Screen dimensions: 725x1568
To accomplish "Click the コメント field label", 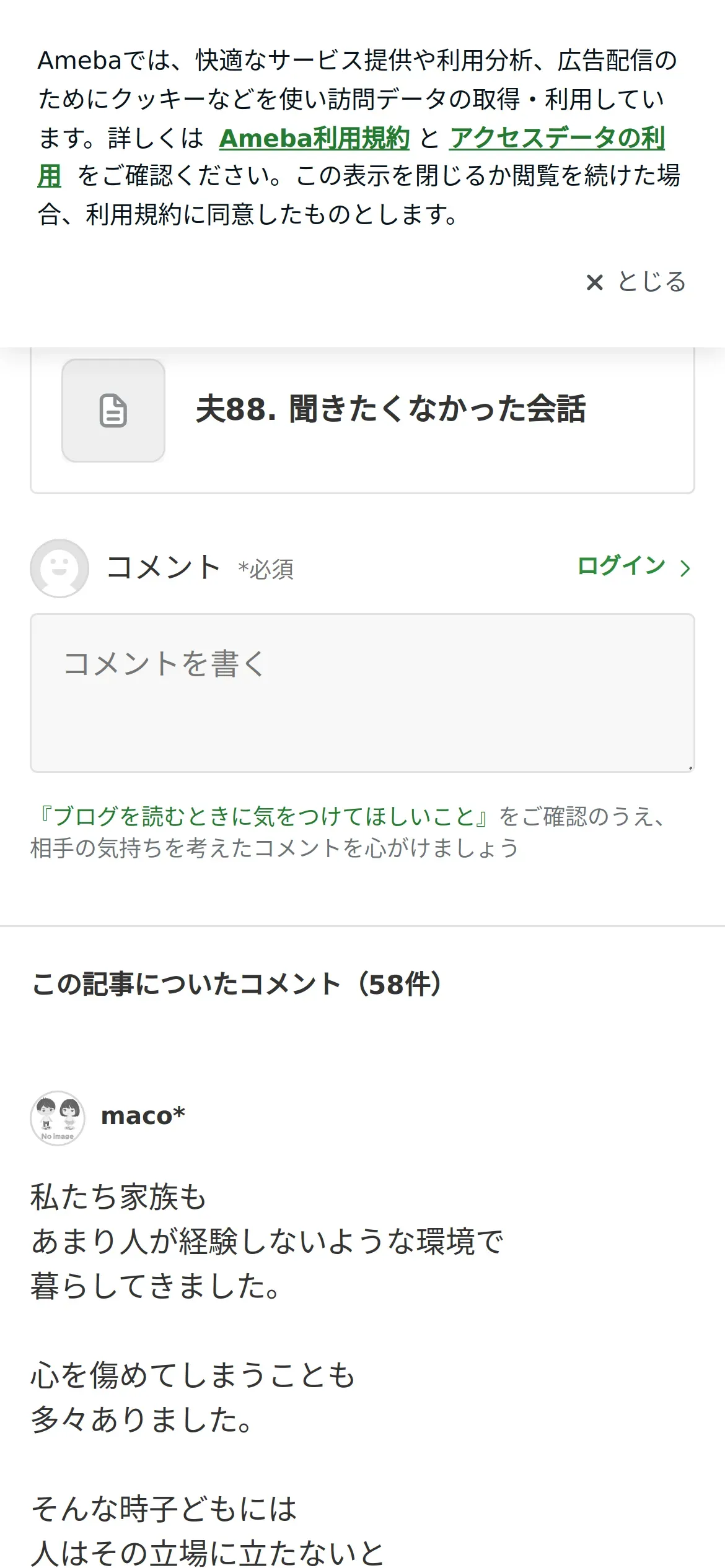I will tap(163, 567).
